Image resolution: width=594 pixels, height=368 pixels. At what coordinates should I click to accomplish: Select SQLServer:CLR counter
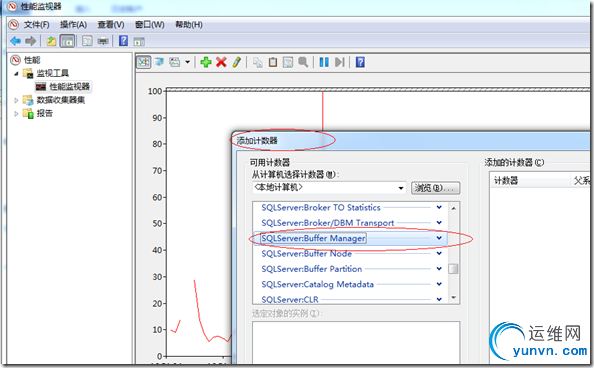[290, 299]
